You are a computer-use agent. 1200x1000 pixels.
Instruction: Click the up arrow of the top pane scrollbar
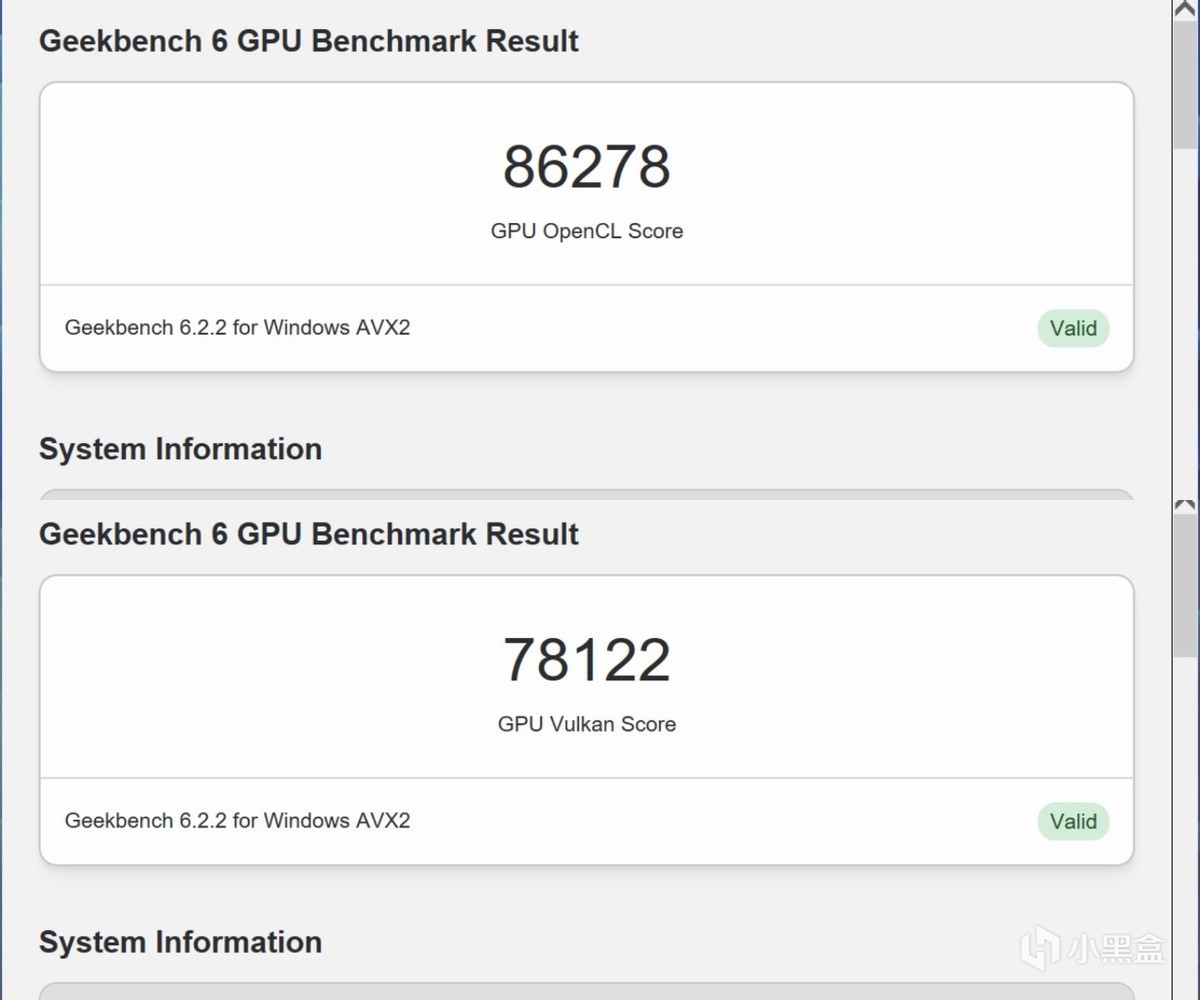coord(1185,8)
